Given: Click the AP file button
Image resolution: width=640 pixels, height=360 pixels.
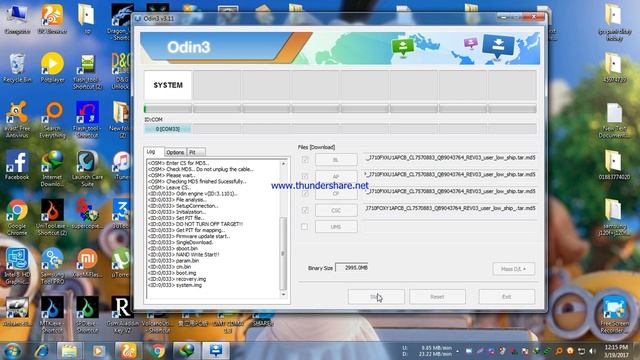Looking at the screenshot, I should [336, 176].
